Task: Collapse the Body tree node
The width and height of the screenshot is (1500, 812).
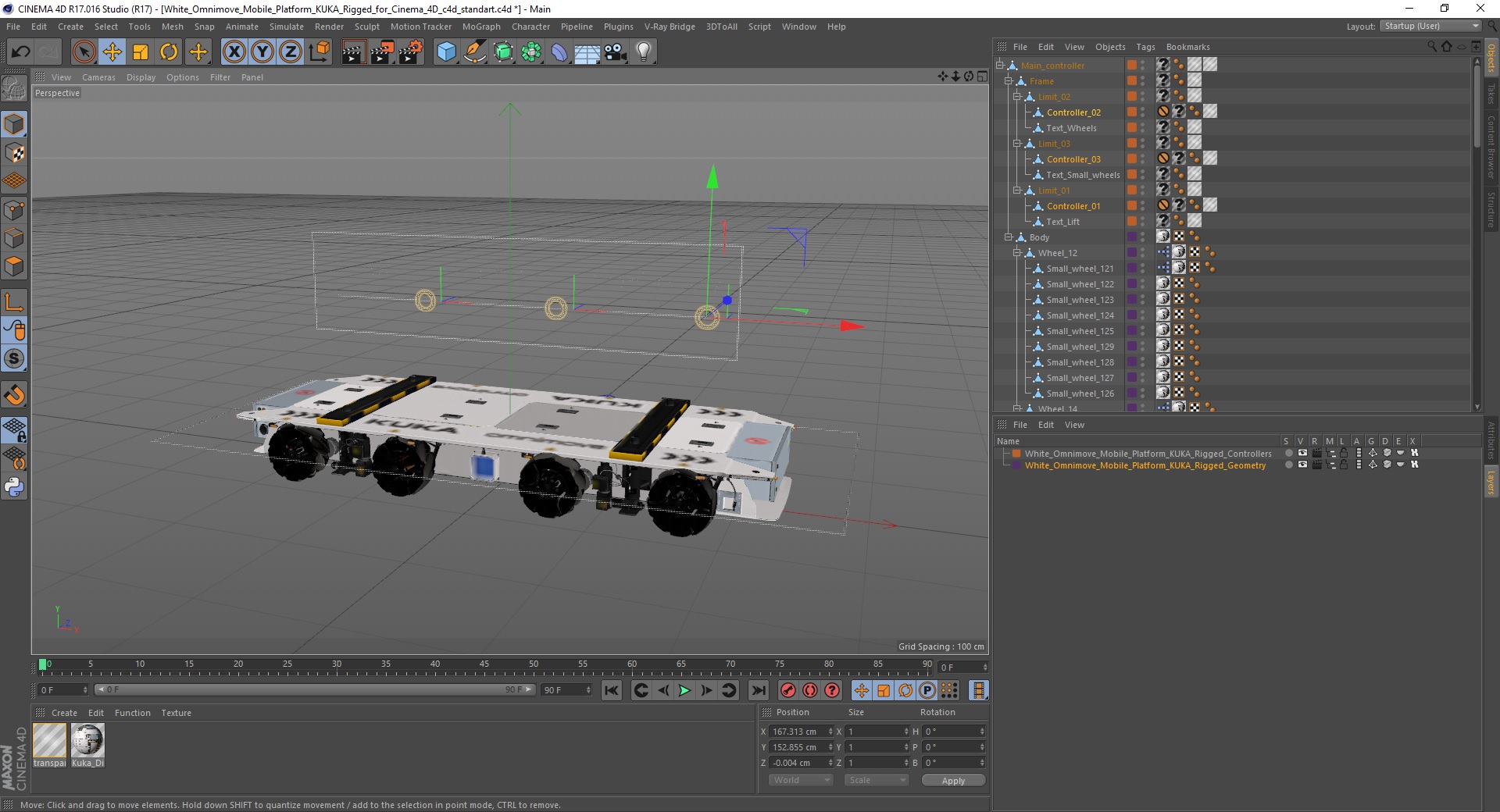Action: click(x=1008, y=237)
